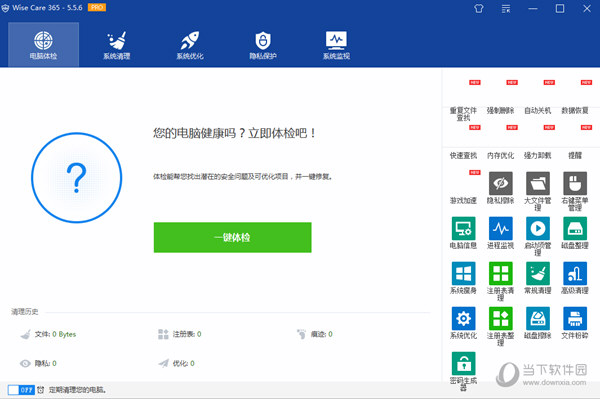Click the skin shirt icon in title bar
This screenshot has width=600, height=399.
tap(479, 8)
